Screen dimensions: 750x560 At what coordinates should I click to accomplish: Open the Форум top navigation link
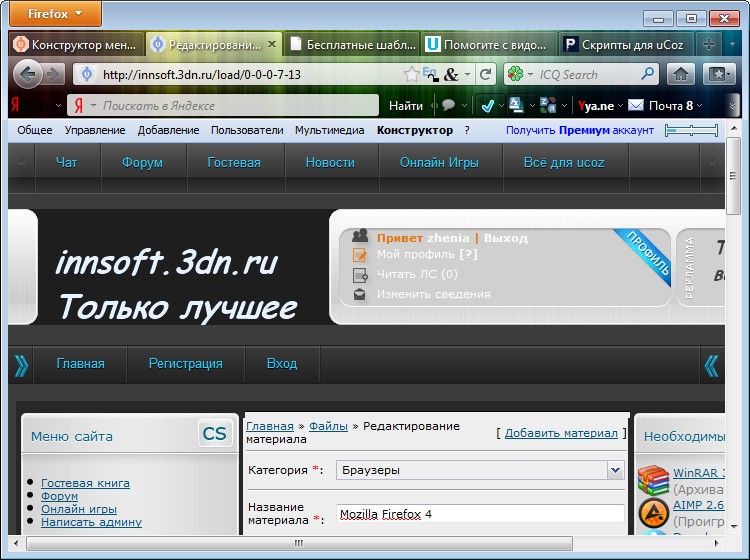(x=142, y=163)
